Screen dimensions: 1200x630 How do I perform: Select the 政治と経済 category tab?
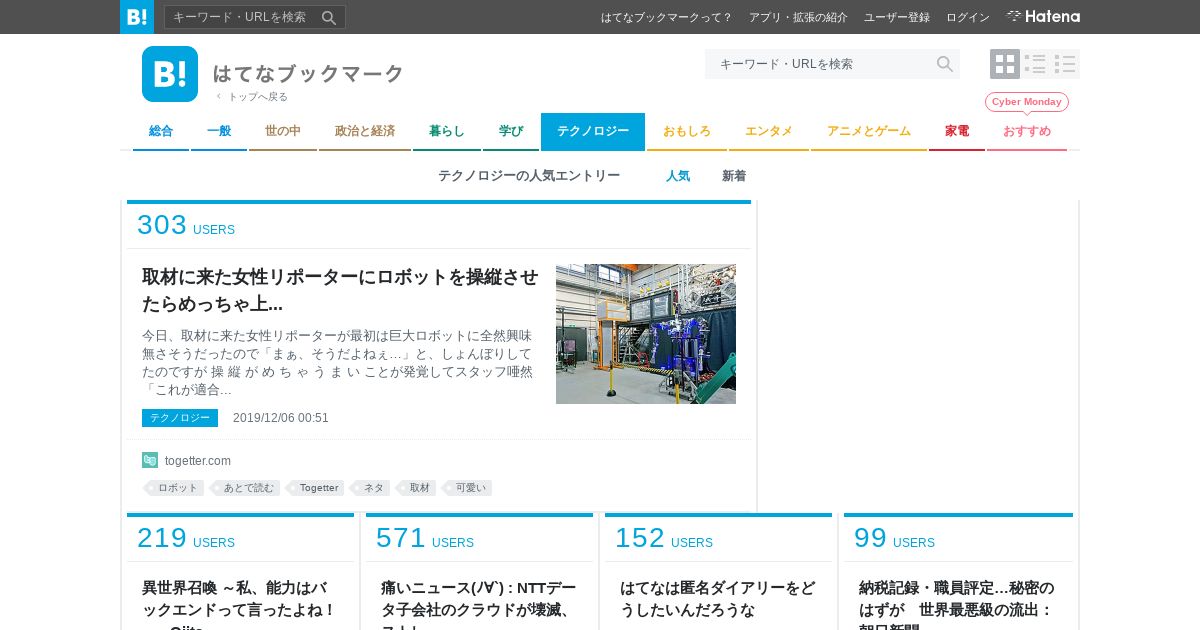point(365,131)
